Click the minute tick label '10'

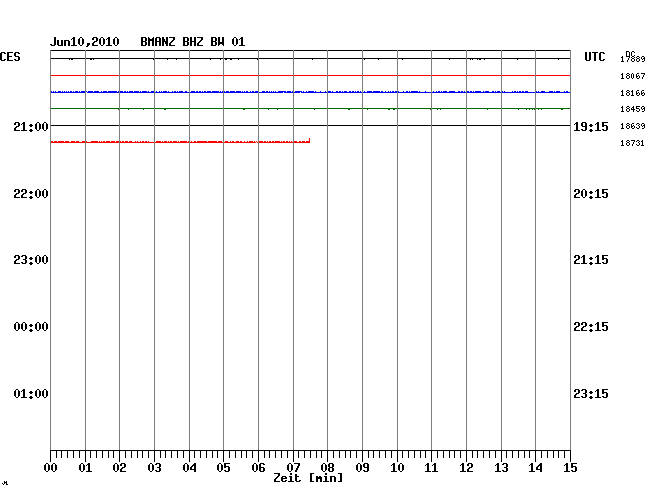coord(397,468)
